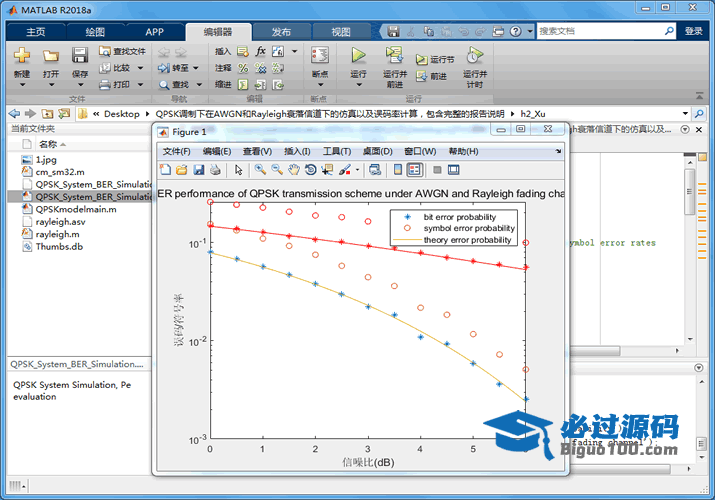
Task: Click the New file plus icon
Action: point(21,56)
